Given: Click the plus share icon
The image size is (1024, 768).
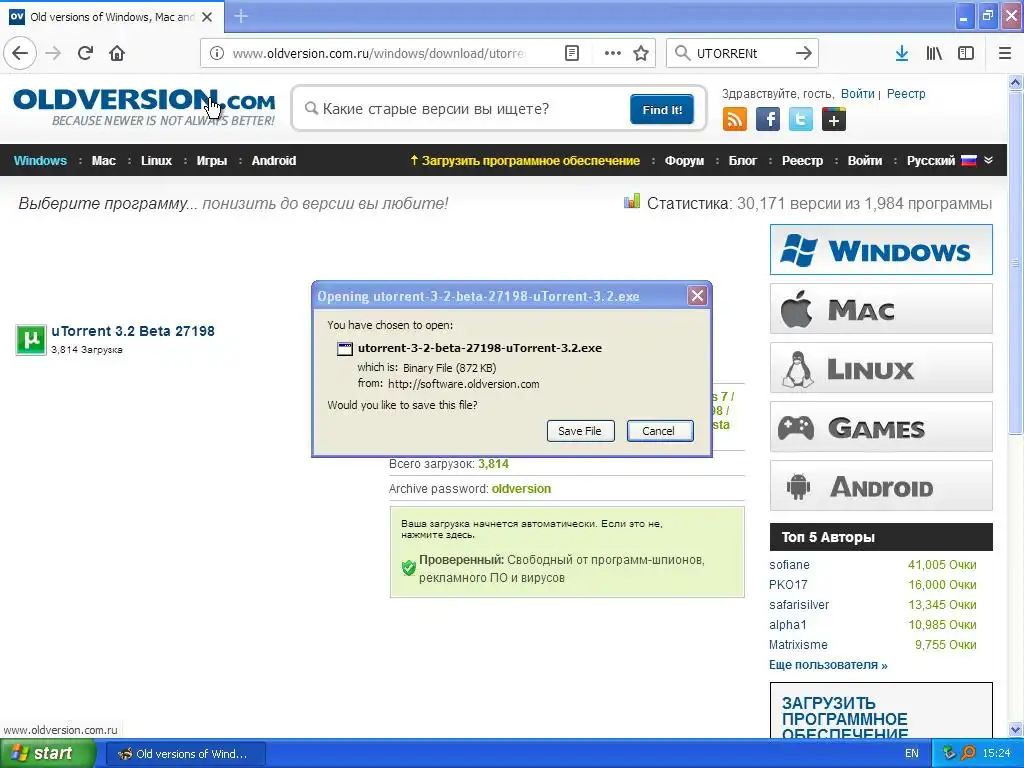Looking at the screenshot, I should coord(834,120).
